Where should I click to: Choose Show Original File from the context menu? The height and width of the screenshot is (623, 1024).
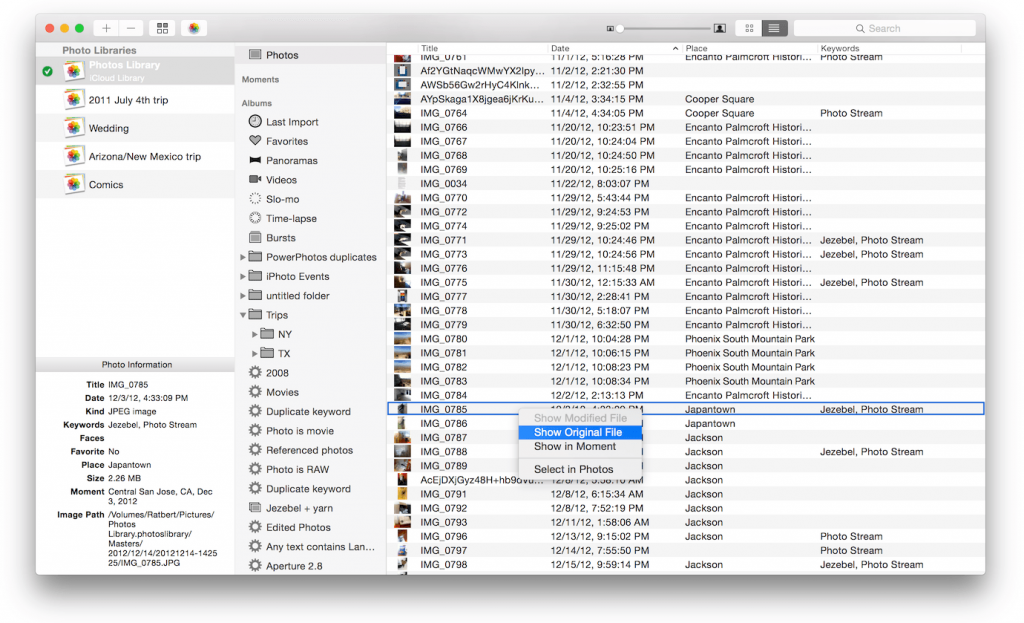point(580,432)
